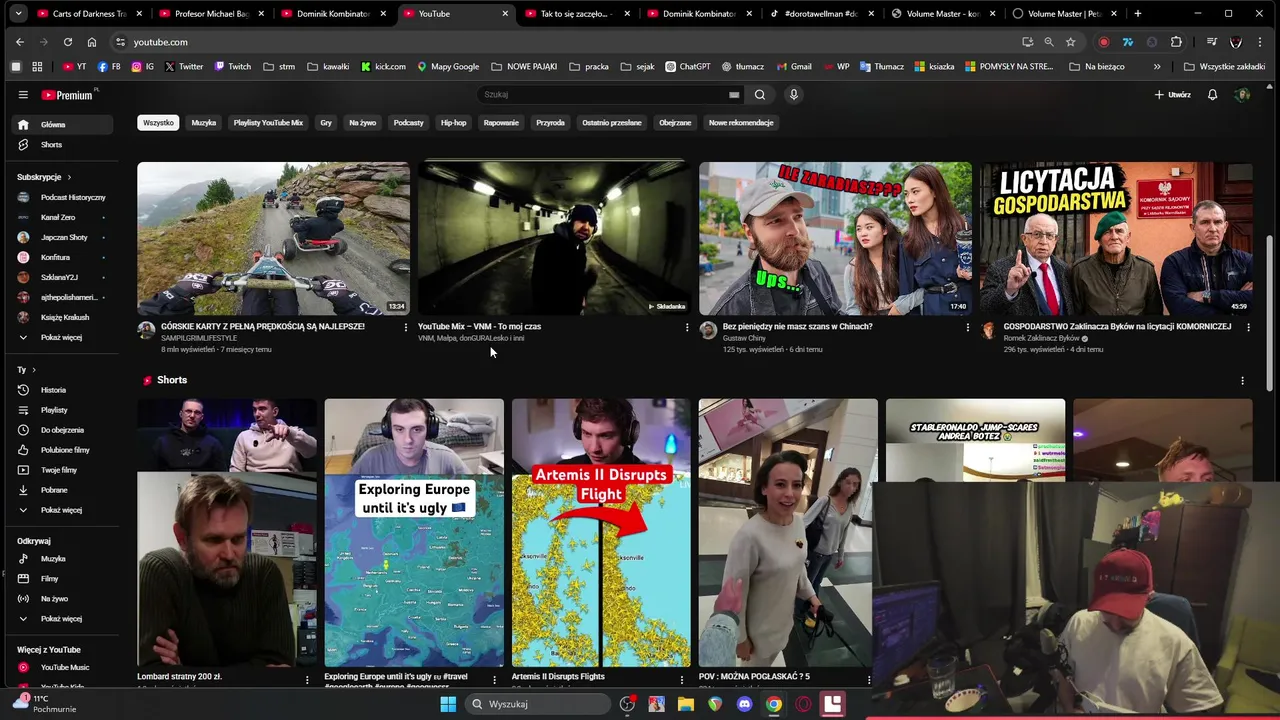Install app icon in address bar
The width and height of the screenshot is (1280, 720).
[1027, 42]
